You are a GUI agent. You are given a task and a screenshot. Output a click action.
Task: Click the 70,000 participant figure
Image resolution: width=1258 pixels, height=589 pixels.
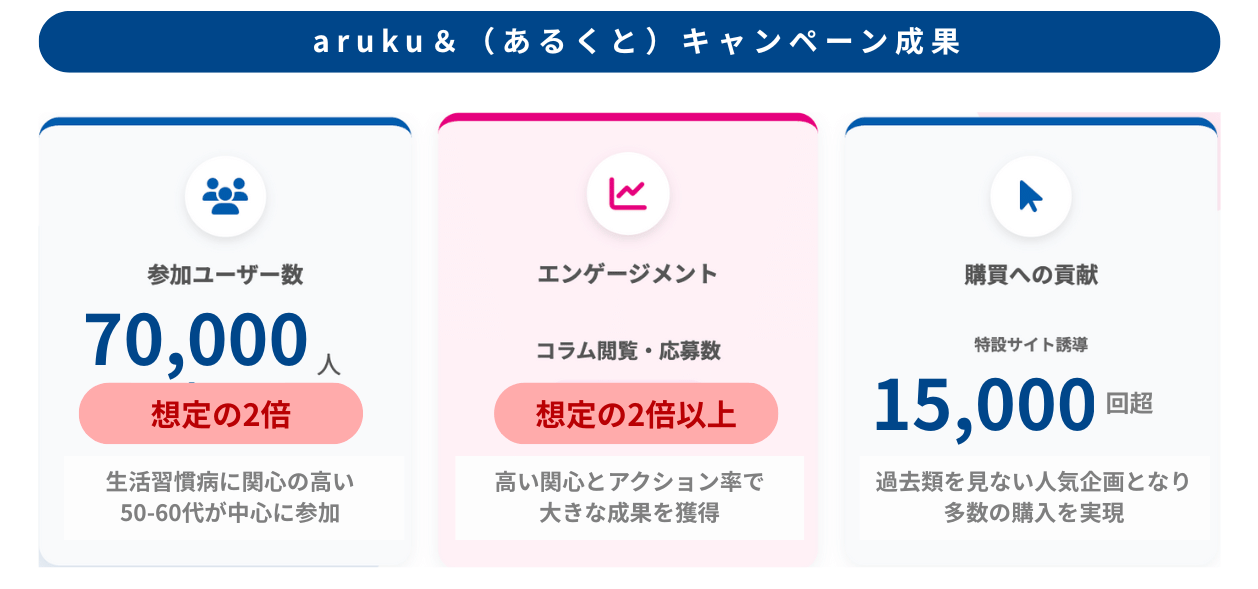pyautogui.click(x=196, y=340)
